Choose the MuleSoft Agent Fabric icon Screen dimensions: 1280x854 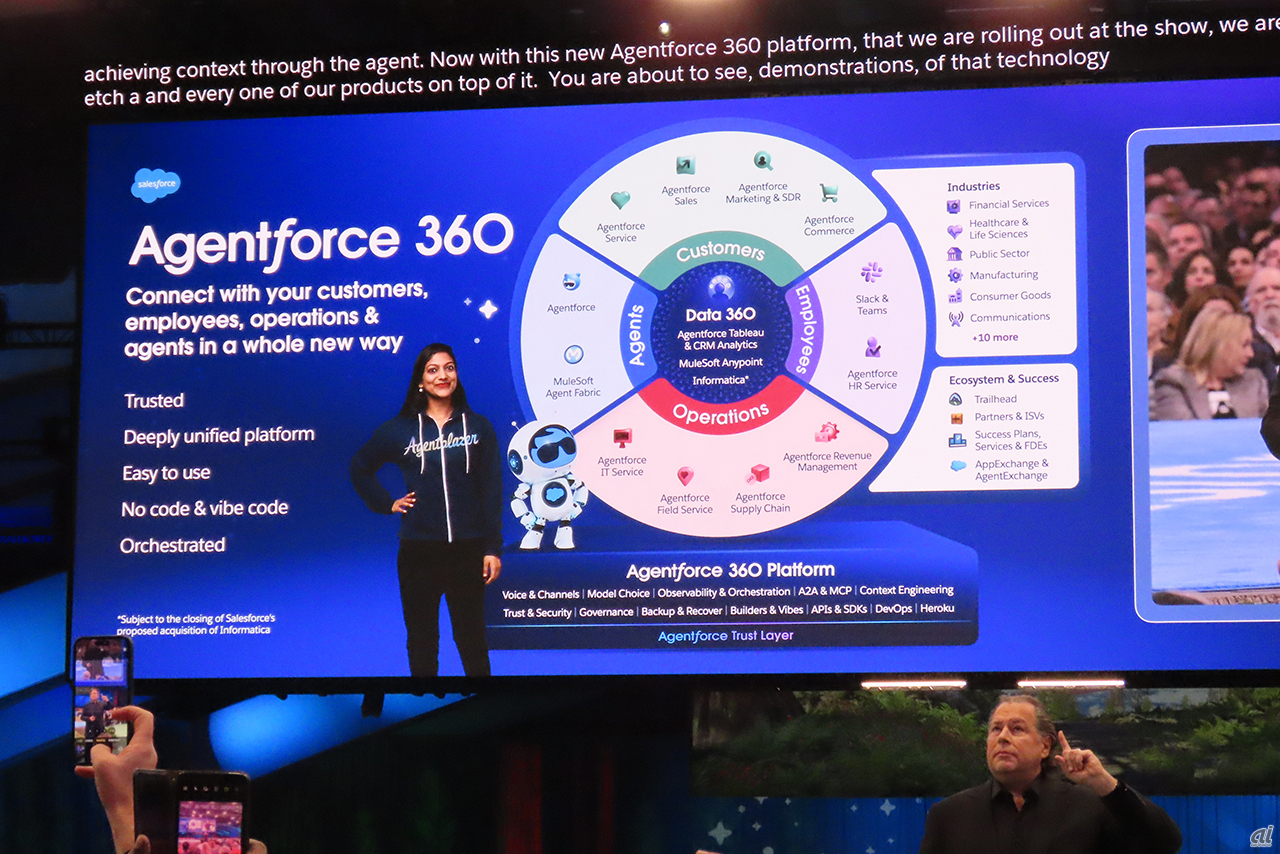point(573,354)
